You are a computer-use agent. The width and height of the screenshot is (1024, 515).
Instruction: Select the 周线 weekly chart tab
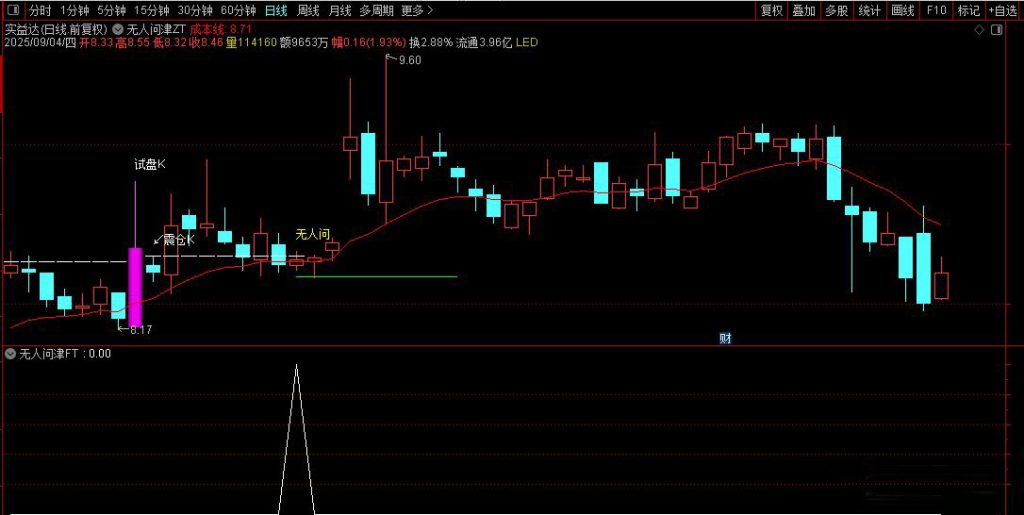tap(308, 11)
